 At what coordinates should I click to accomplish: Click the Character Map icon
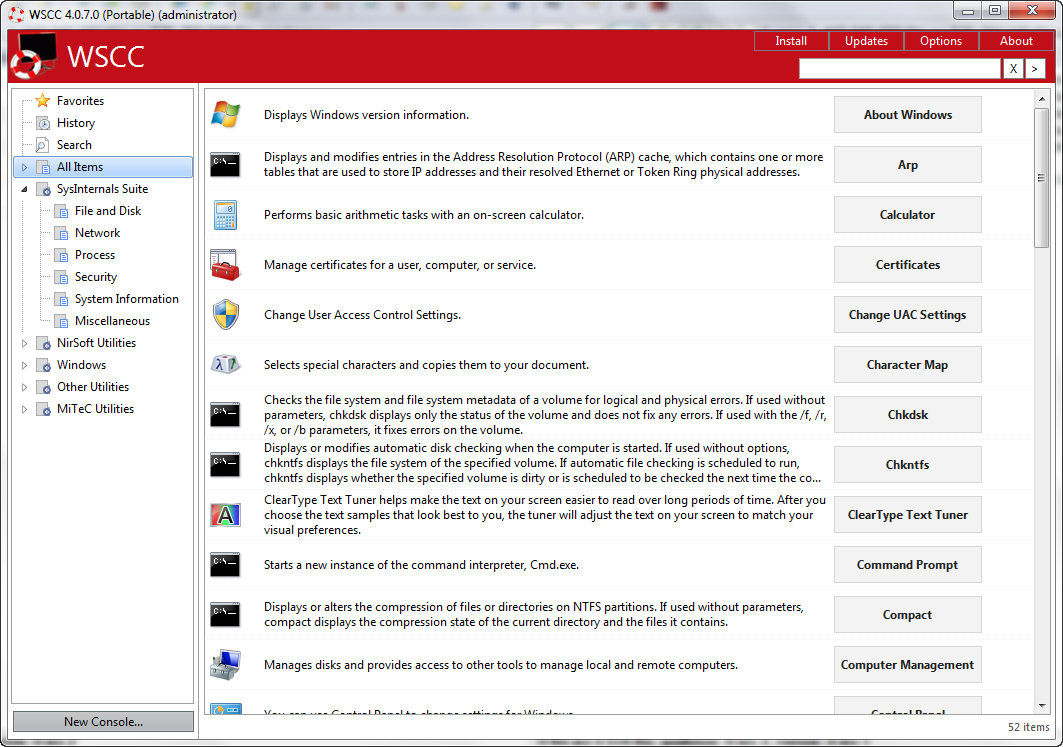225,365
